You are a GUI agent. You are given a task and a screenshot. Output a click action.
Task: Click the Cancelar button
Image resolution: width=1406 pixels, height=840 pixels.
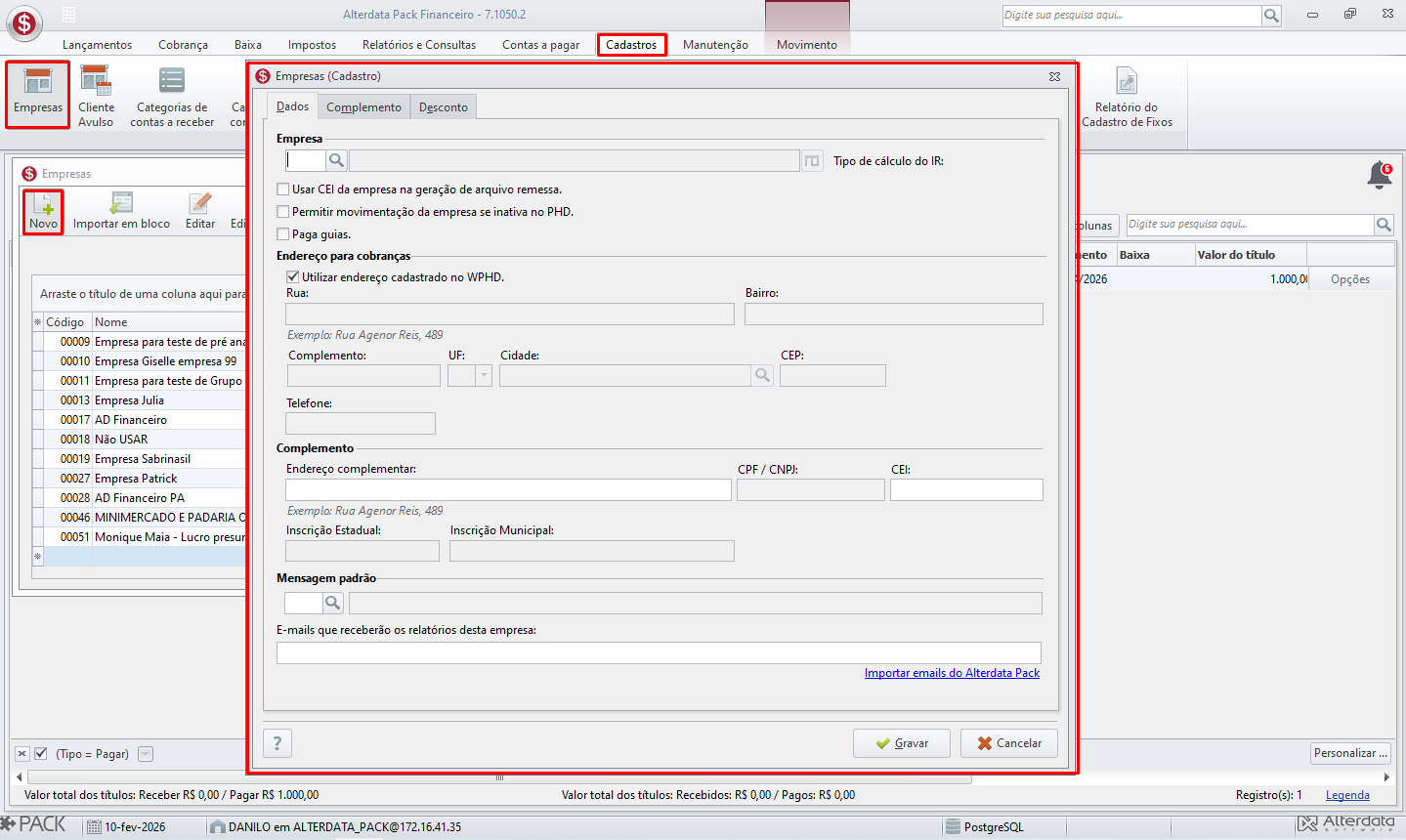coord(1009,743)
